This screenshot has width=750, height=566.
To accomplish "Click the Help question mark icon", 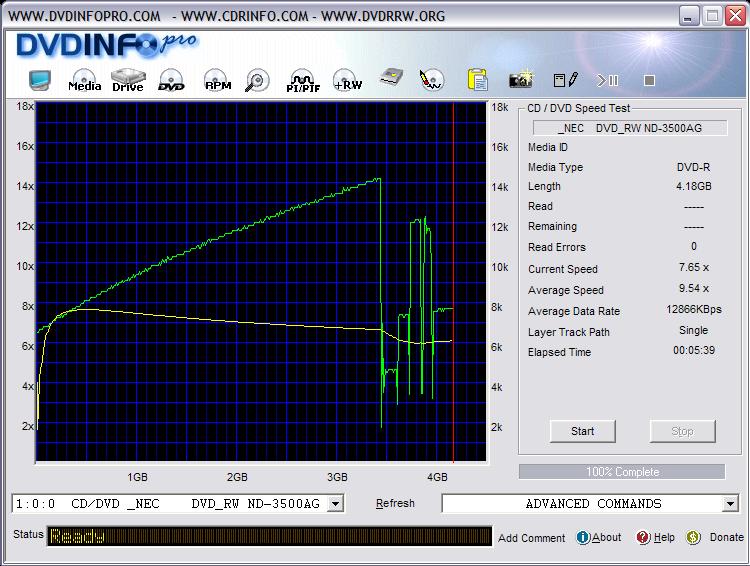I will click(x=643, y=537).
